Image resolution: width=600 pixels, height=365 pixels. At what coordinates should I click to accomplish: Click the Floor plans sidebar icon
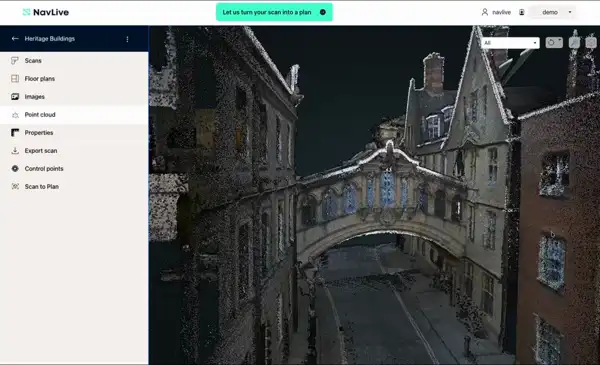(x=15, y=78)
